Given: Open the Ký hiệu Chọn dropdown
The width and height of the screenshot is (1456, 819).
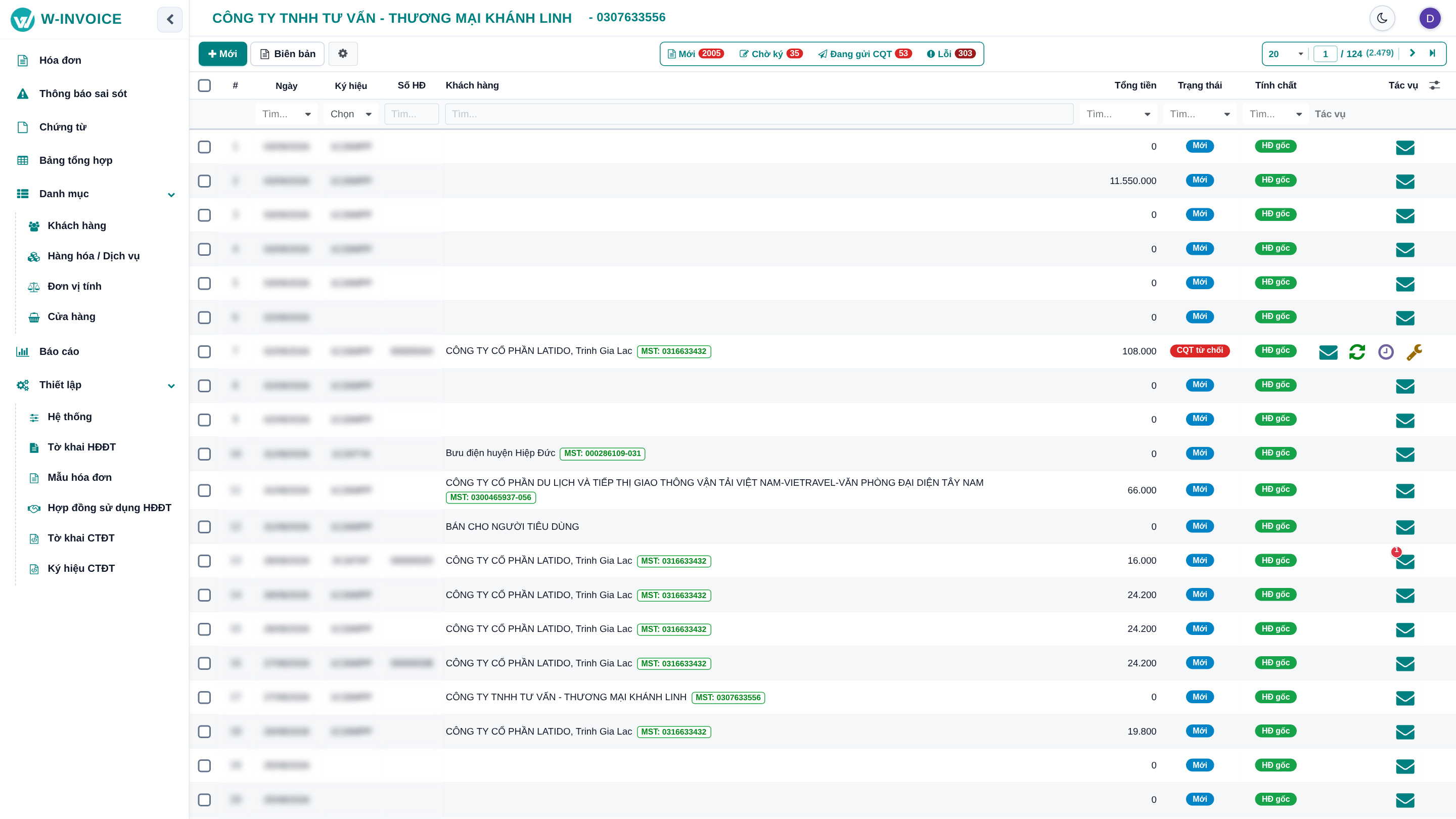Looking at the screenshot, I should tap(351, 114).
